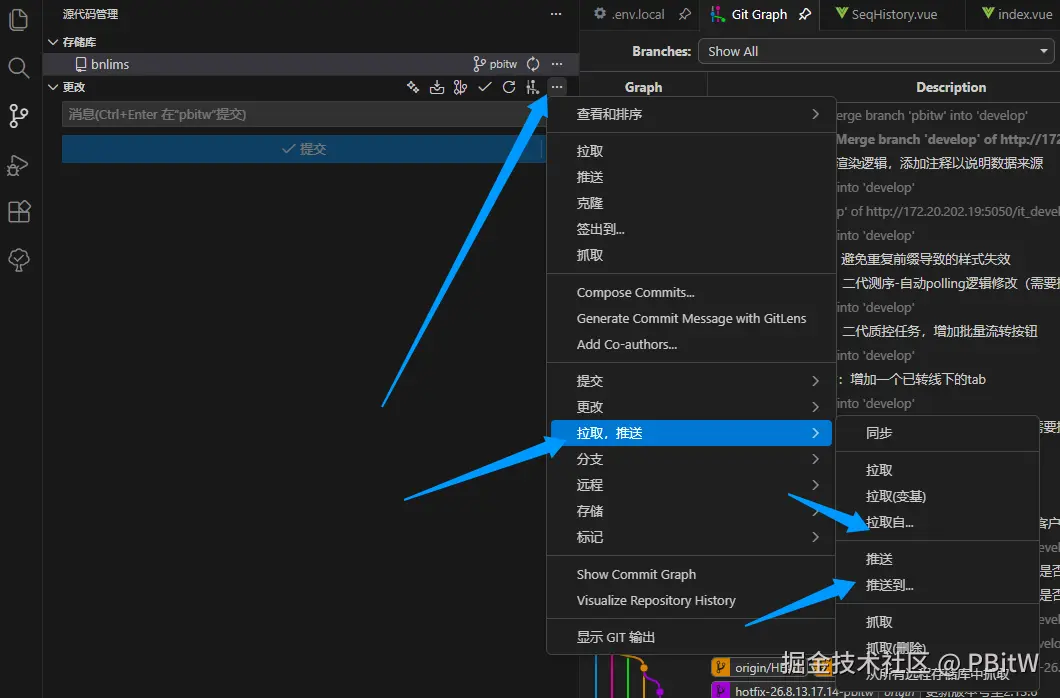This screenshot has width=1060, height=698.
Task: Open the Branches Show All dropdown
Action: [876, 51]
